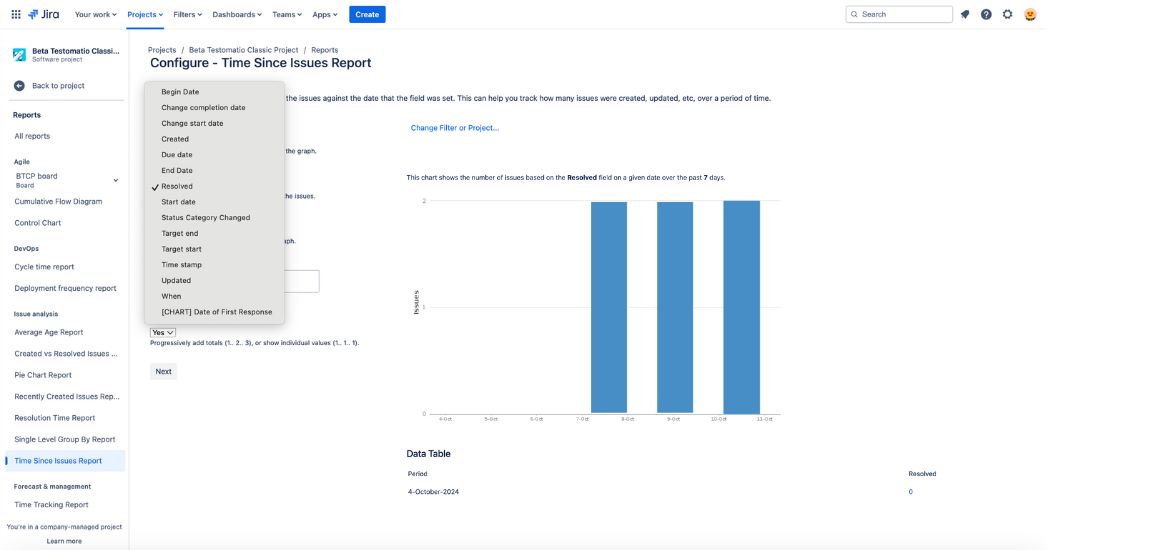1150x550 pixels.
Task: Open the Dashboards menu
Action: [x=237, y=14]
